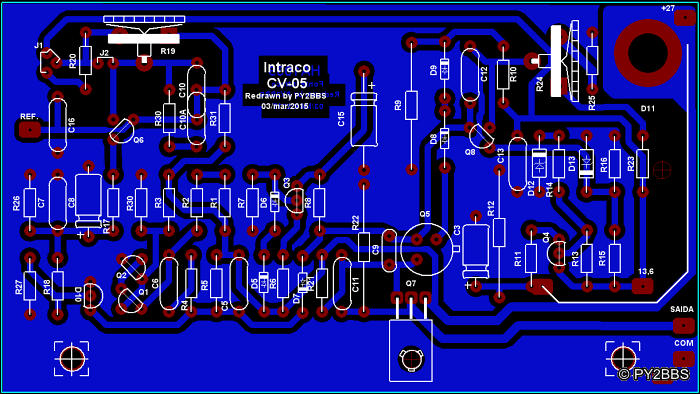Click the D12 diode symbol
The height and width of the screenshot is (394, 700).
tap(540, 163)
